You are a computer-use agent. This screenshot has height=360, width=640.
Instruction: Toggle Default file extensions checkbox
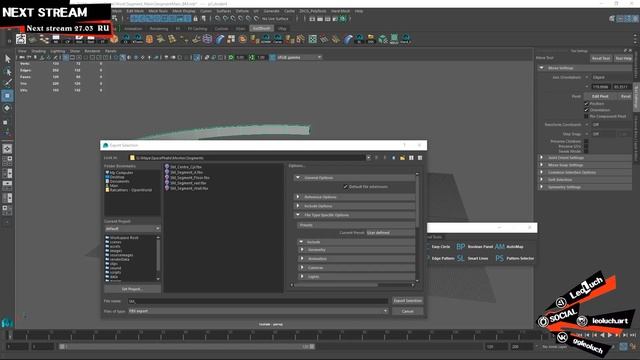coord(345,187)
